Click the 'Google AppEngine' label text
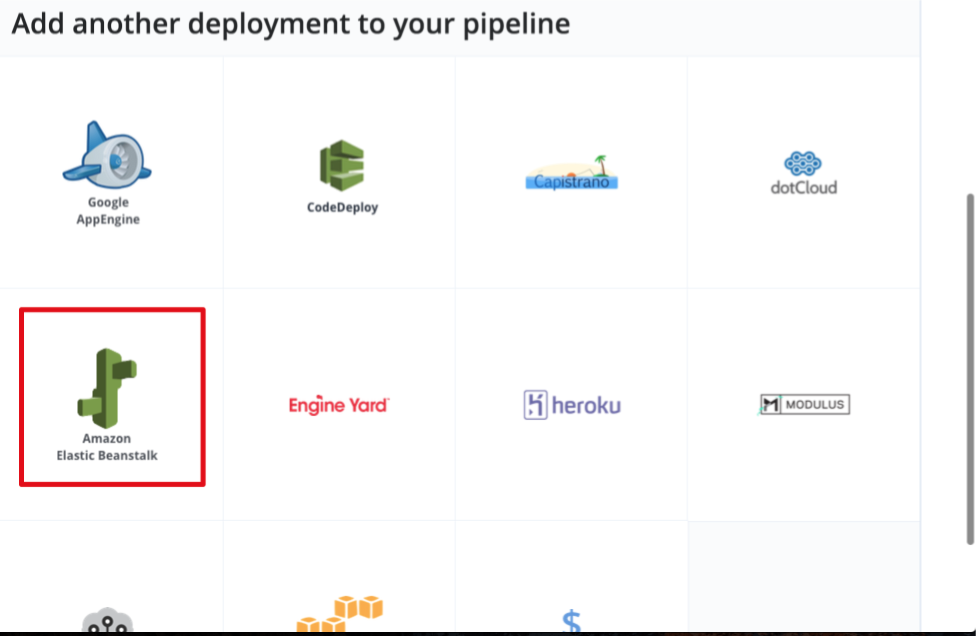 (108, 210)
